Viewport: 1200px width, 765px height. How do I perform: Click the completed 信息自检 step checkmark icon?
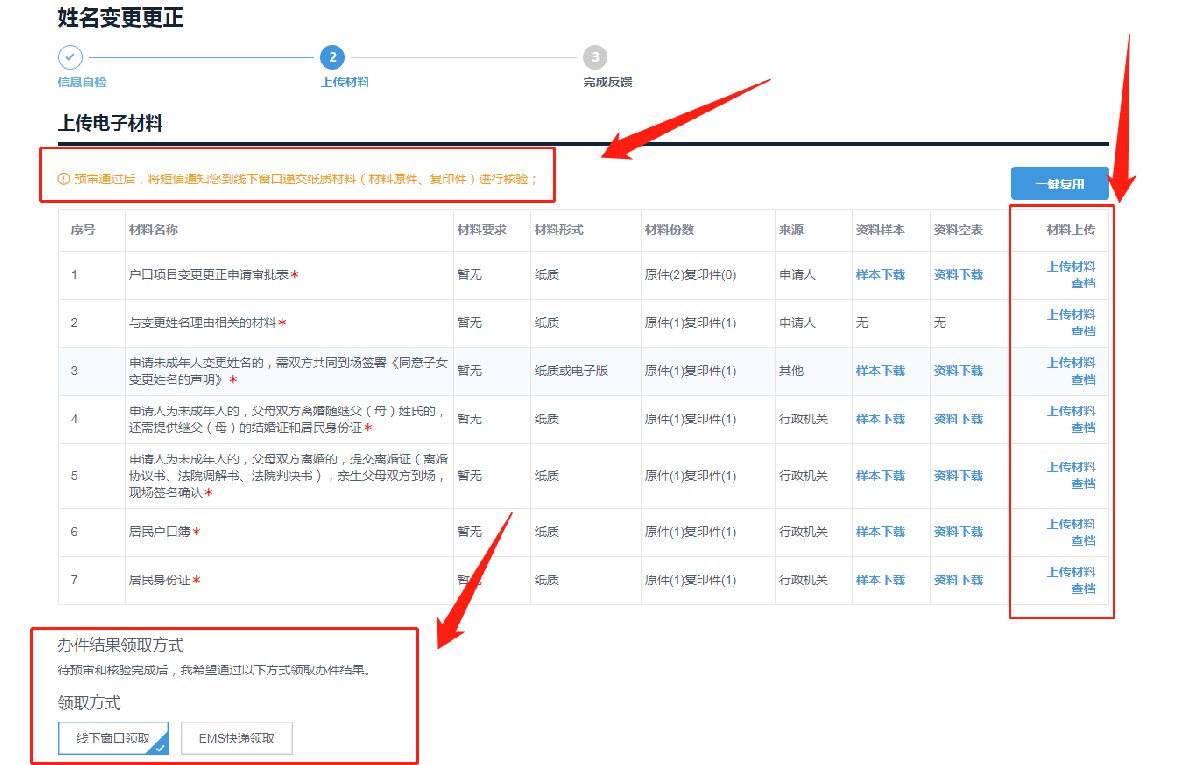point(70,57)
